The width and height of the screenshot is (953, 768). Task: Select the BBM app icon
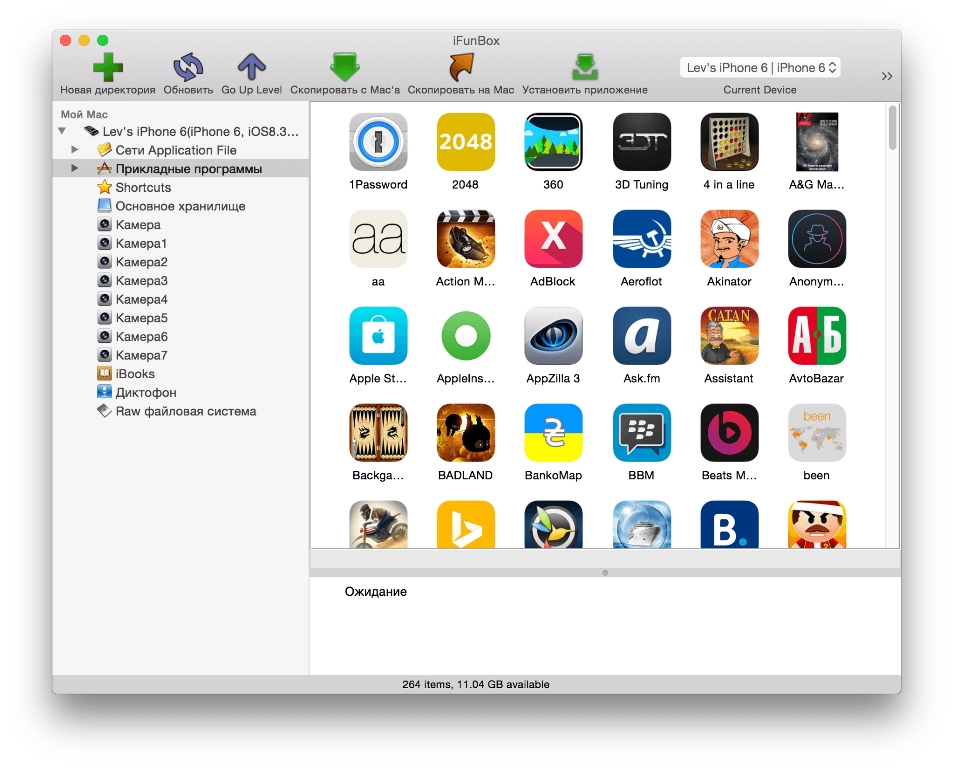tap(641, 433)
